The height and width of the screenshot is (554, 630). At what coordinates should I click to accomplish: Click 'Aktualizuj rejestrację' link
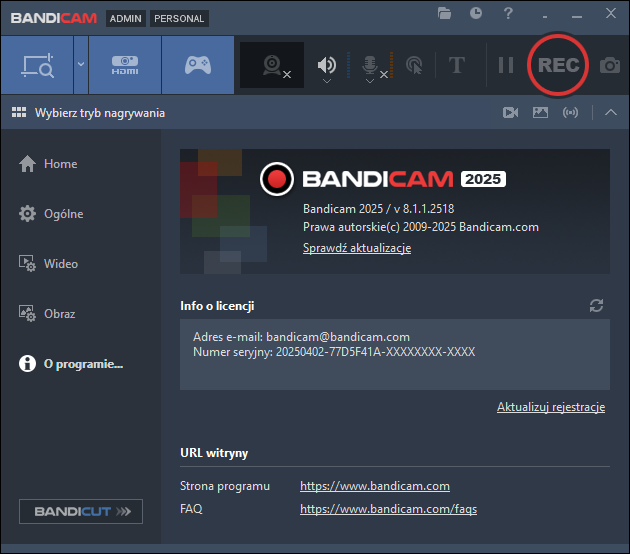[551, 407]
